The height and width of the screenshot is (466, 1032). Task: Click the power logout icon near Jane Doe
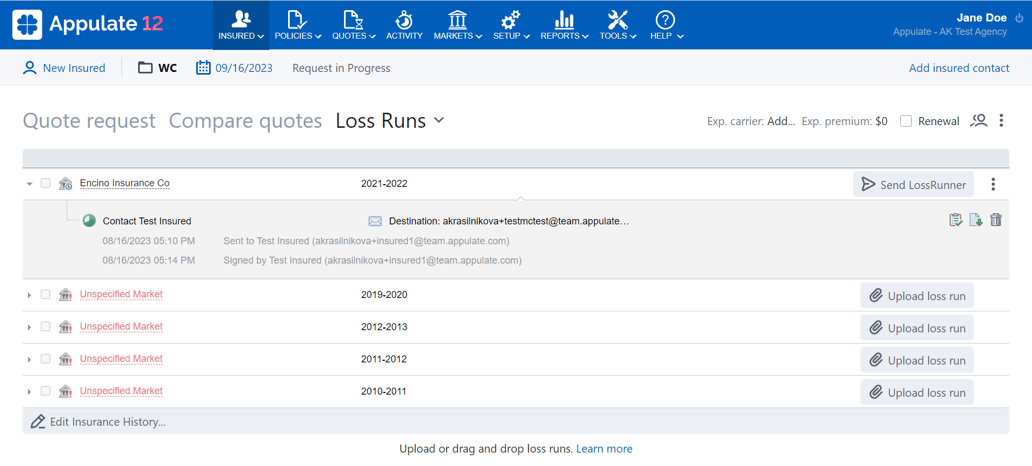pyautogui.click(x=1019, y=18)
